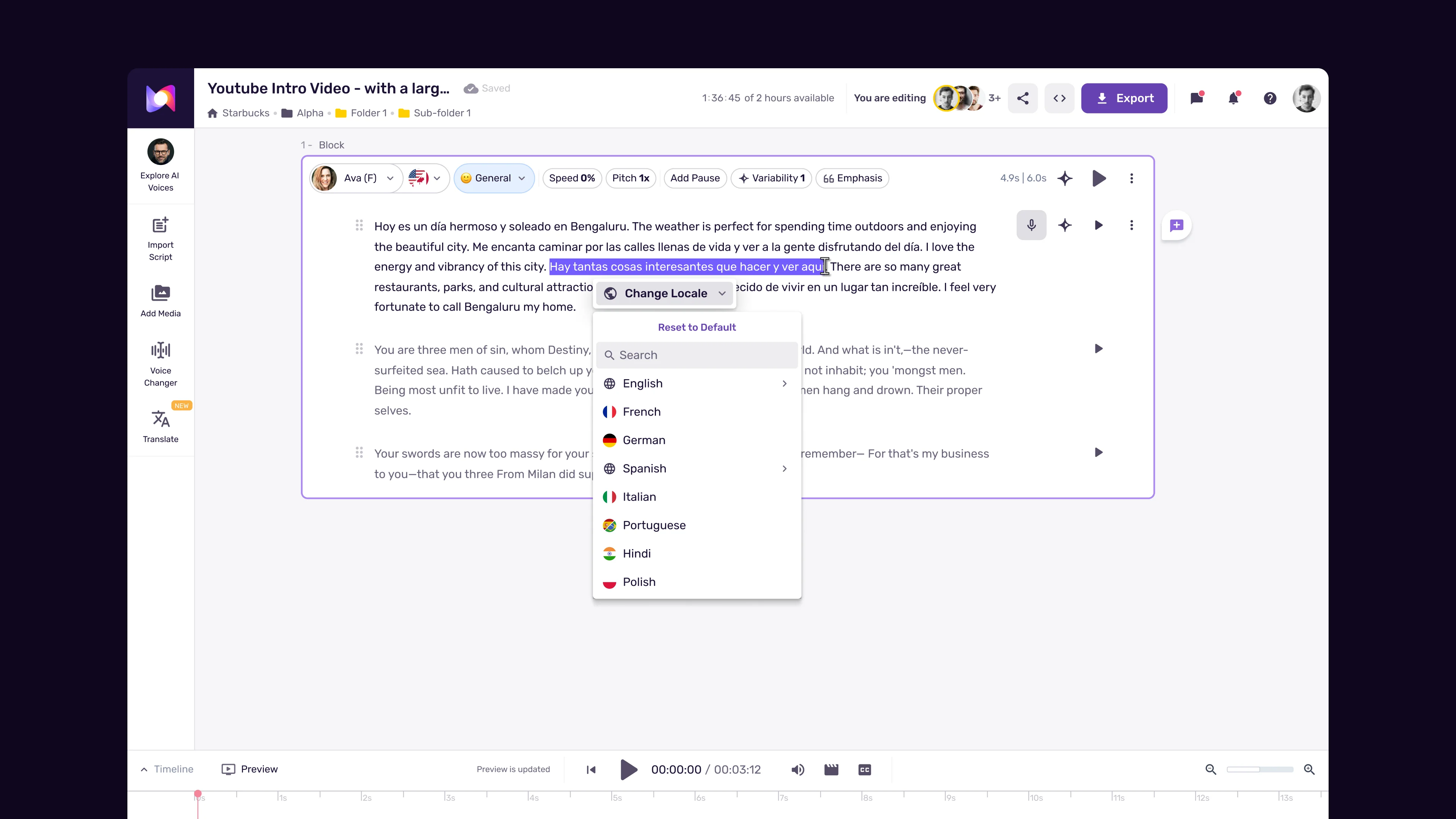The width and height of the screenshot is (1456, 819).
Task: Open block more options menu
Action: click(1131, 179)
